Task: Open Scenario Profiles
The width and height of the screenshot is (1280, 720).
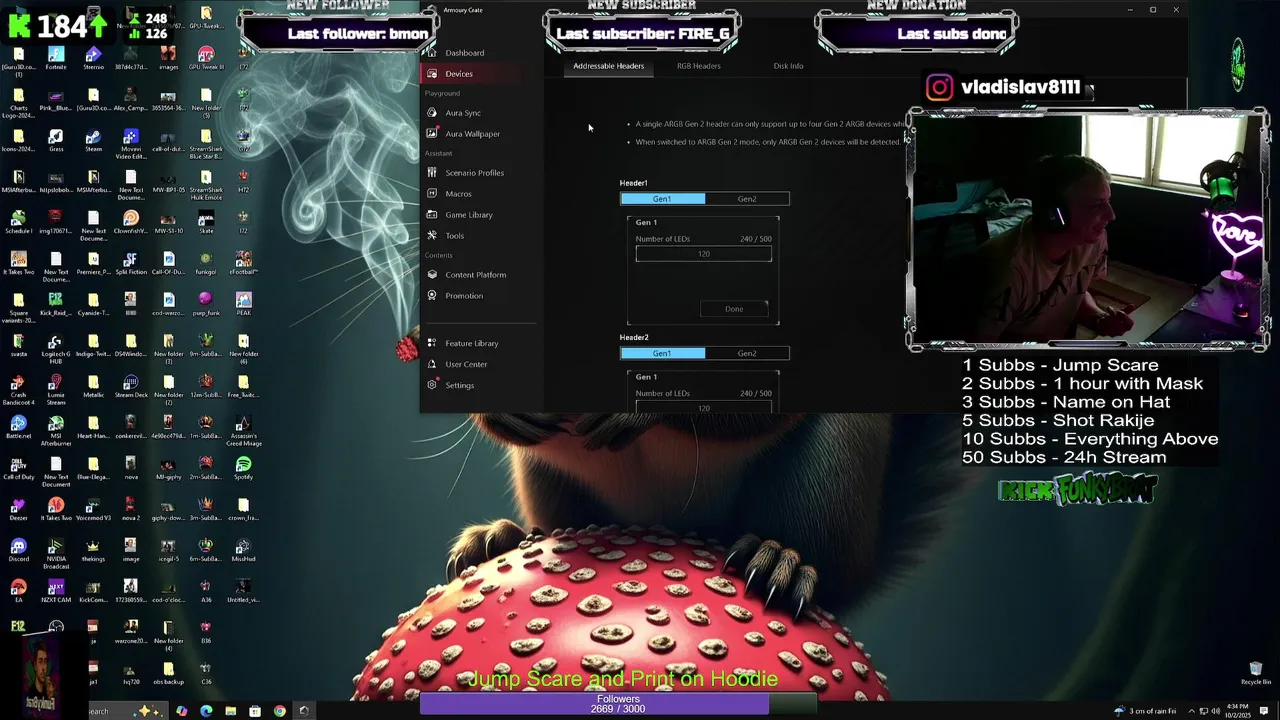Action: point(474,173)
